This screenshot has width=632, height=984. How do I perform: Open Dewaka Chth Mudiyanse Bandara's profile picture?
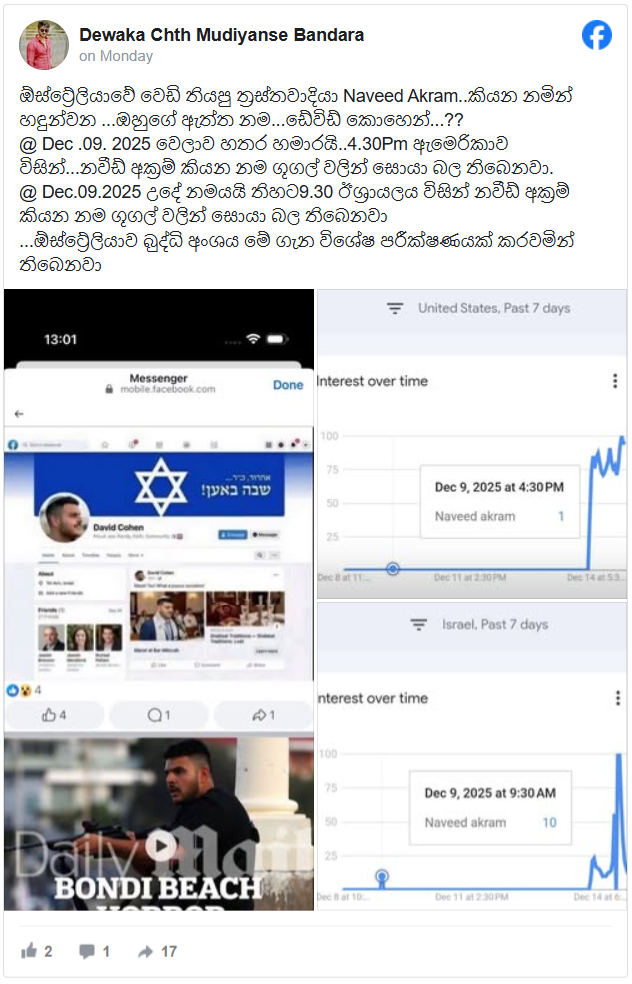pos(43,45)
